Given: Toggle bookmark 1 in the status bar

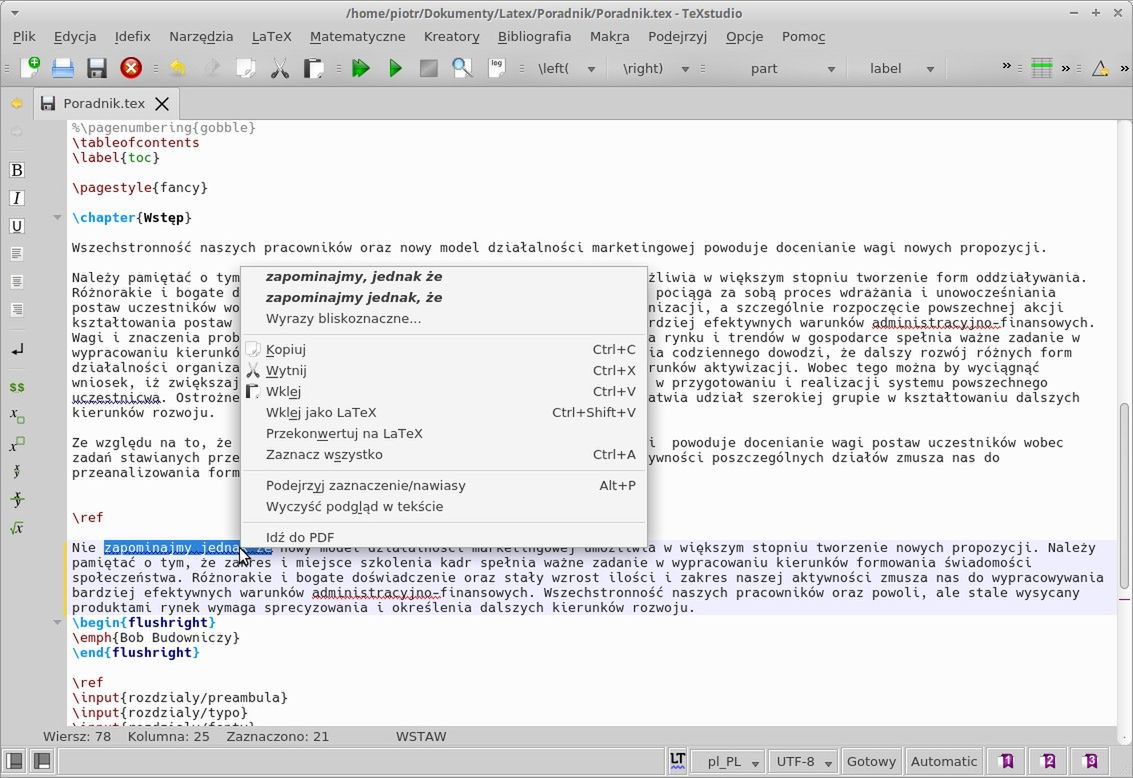Looking at the screenshot, I should click(1006, 761).
